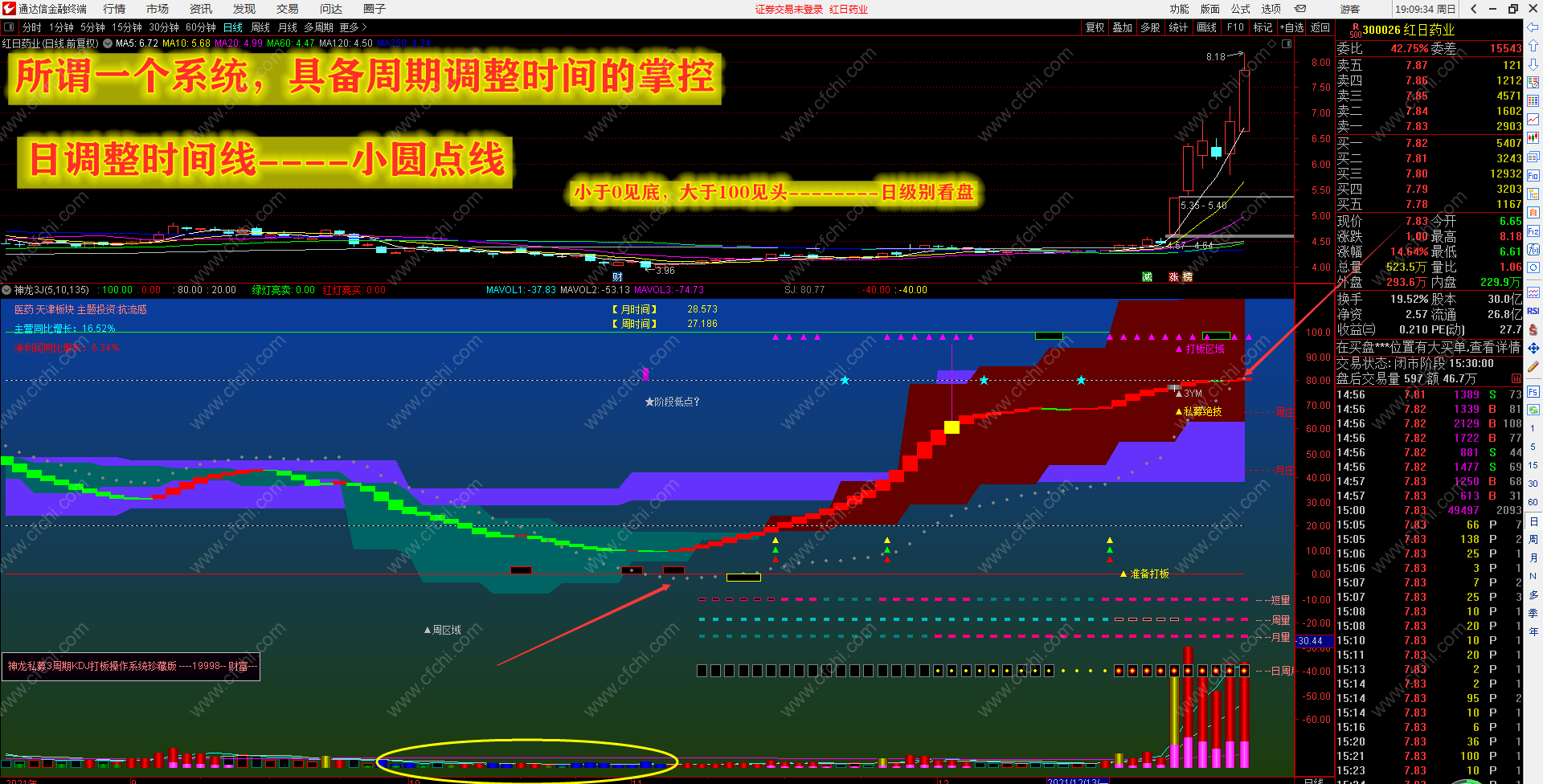Click the +自选 add to watchlist button
Viewport: 1543px width, 784px height.
tap(1292, 27)
